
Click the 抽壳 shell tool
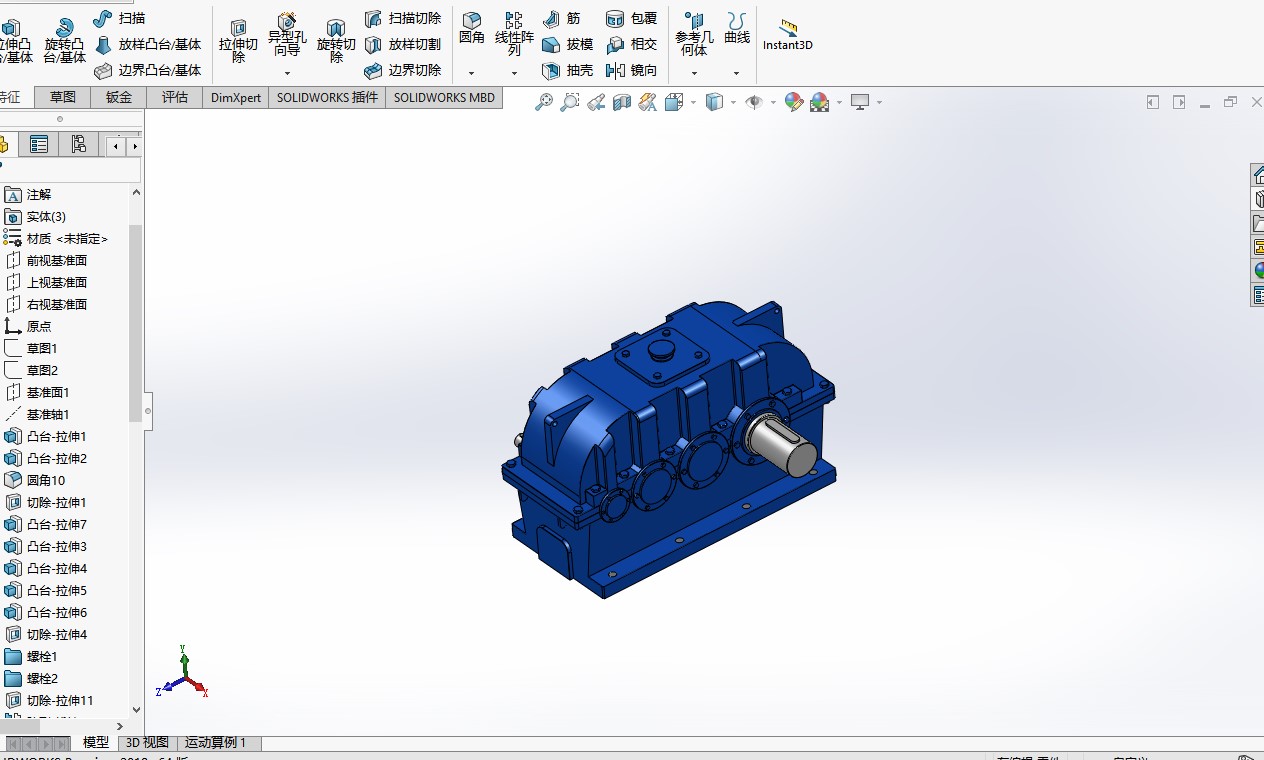567,70
